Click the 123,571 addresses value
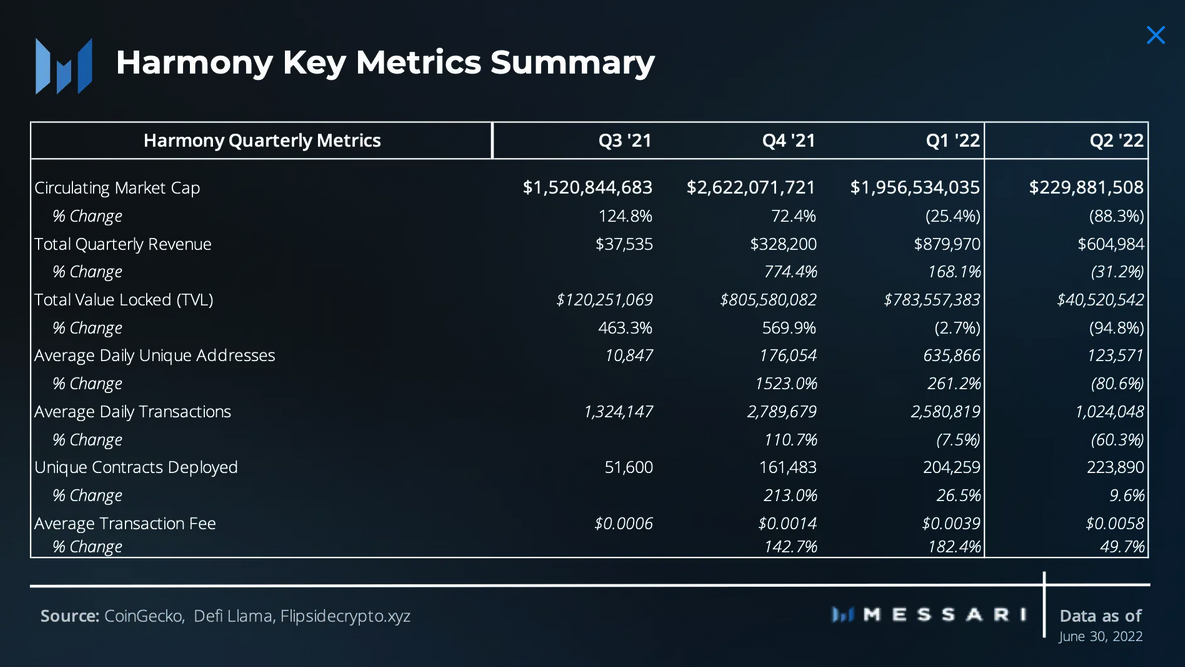1185x667 pixels. [1116, 356]
